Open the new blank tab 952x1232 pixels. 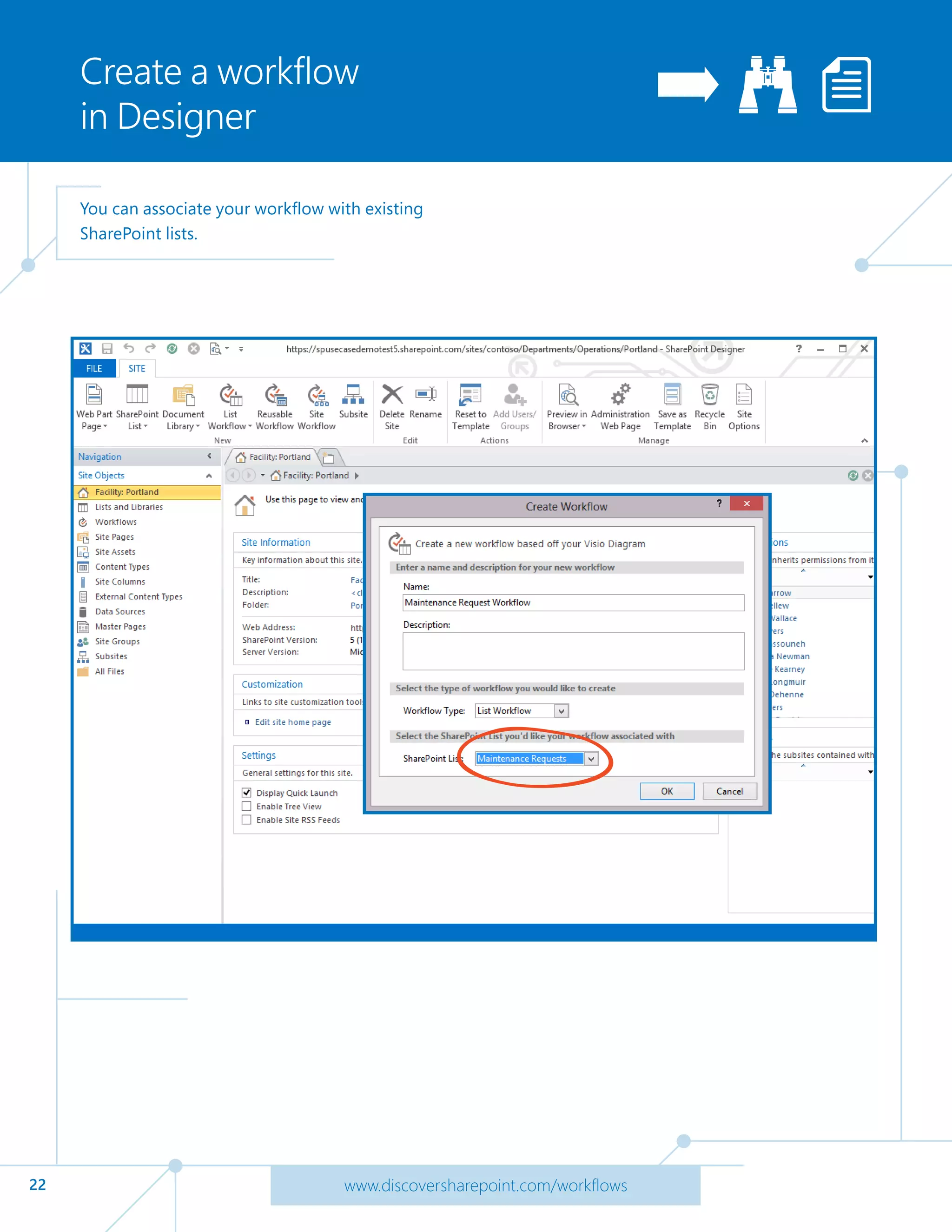(329, 457)
